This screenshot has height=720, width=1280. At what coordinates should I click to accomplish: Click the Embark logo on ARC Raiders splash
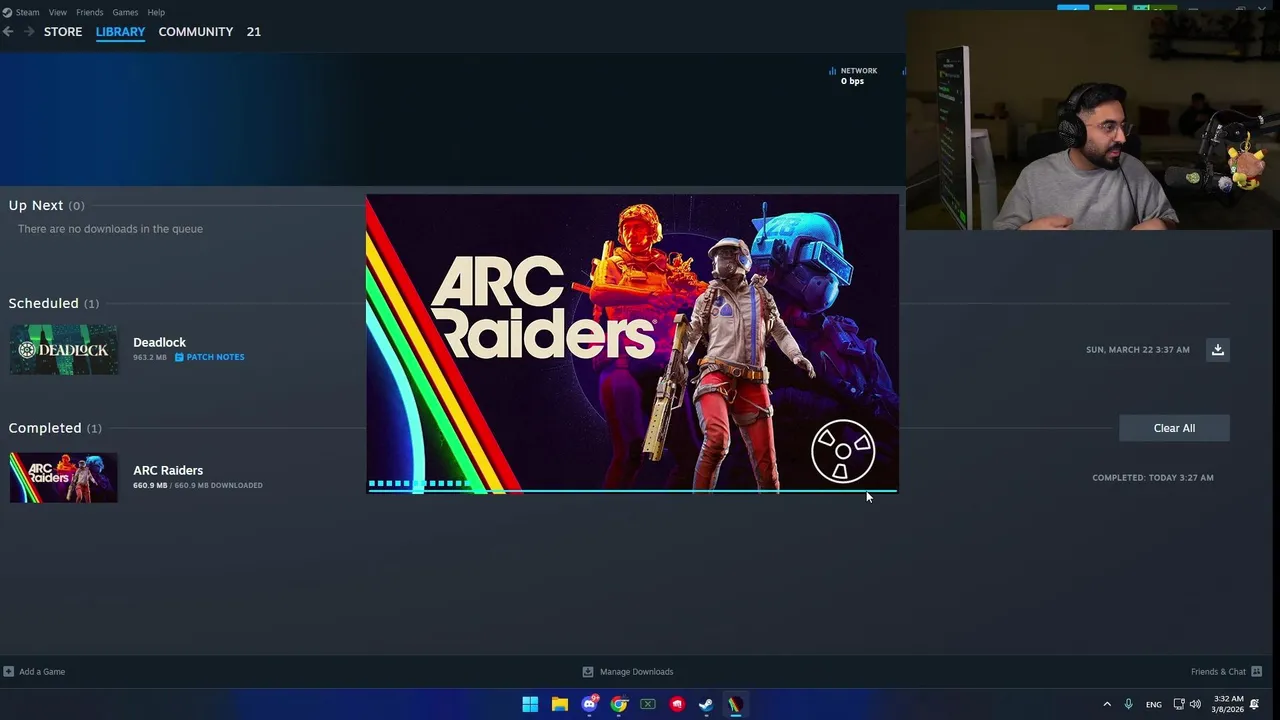843,451
